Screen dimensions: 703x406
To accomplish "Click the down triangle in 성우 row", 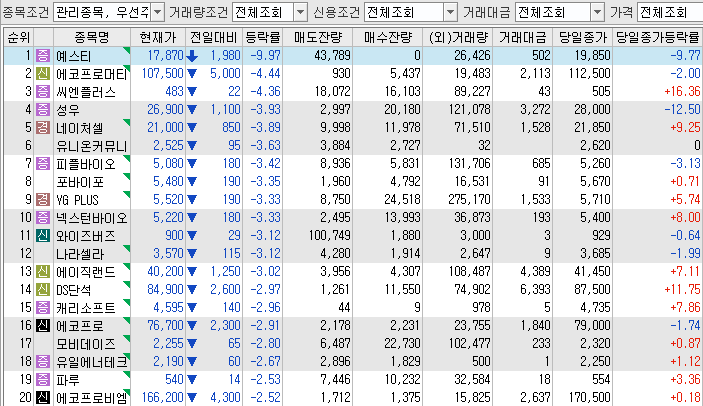I will click(x=192, y=110).
